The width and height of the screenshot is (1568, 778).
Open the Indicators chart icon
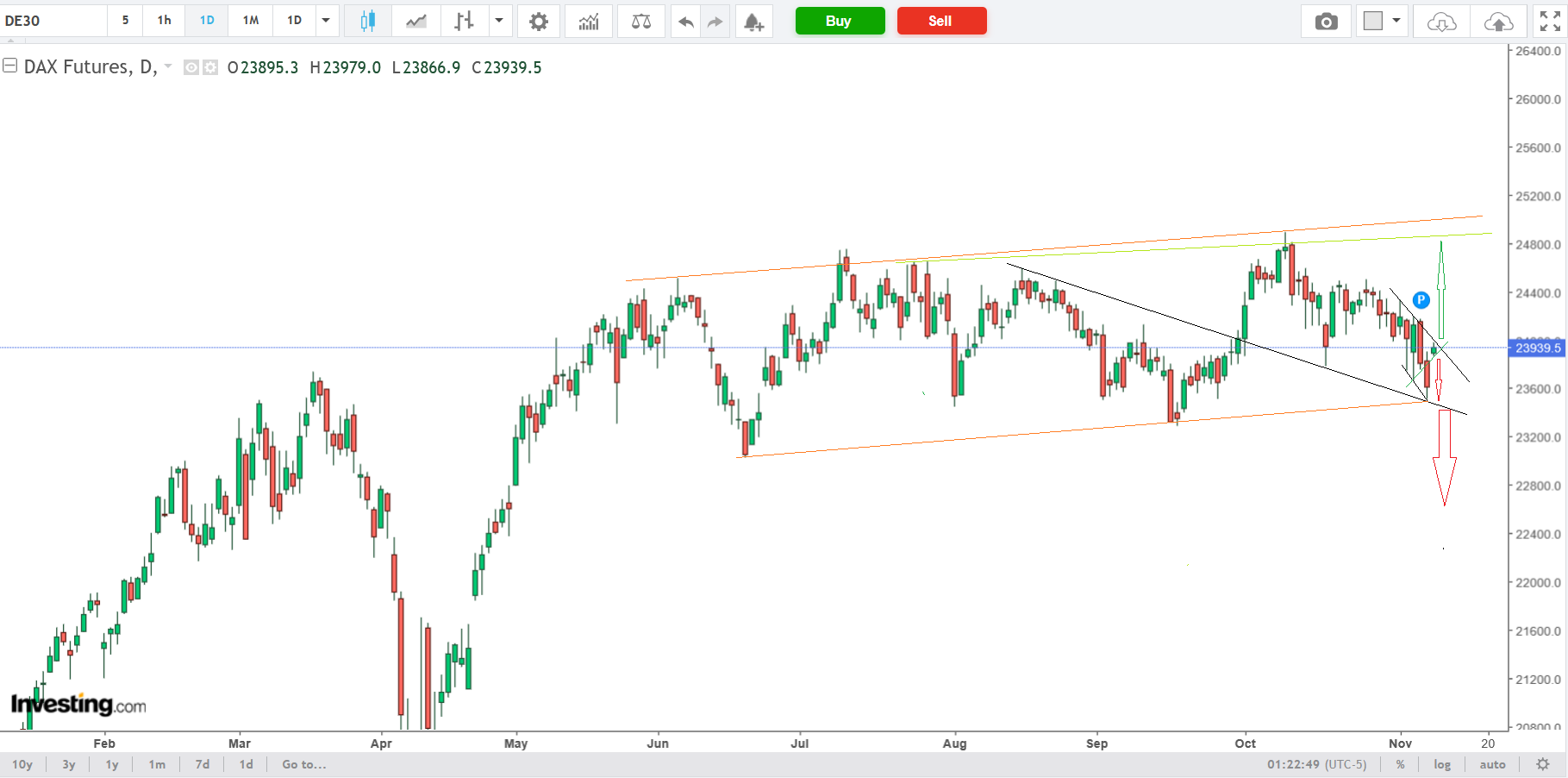(589, 21)
